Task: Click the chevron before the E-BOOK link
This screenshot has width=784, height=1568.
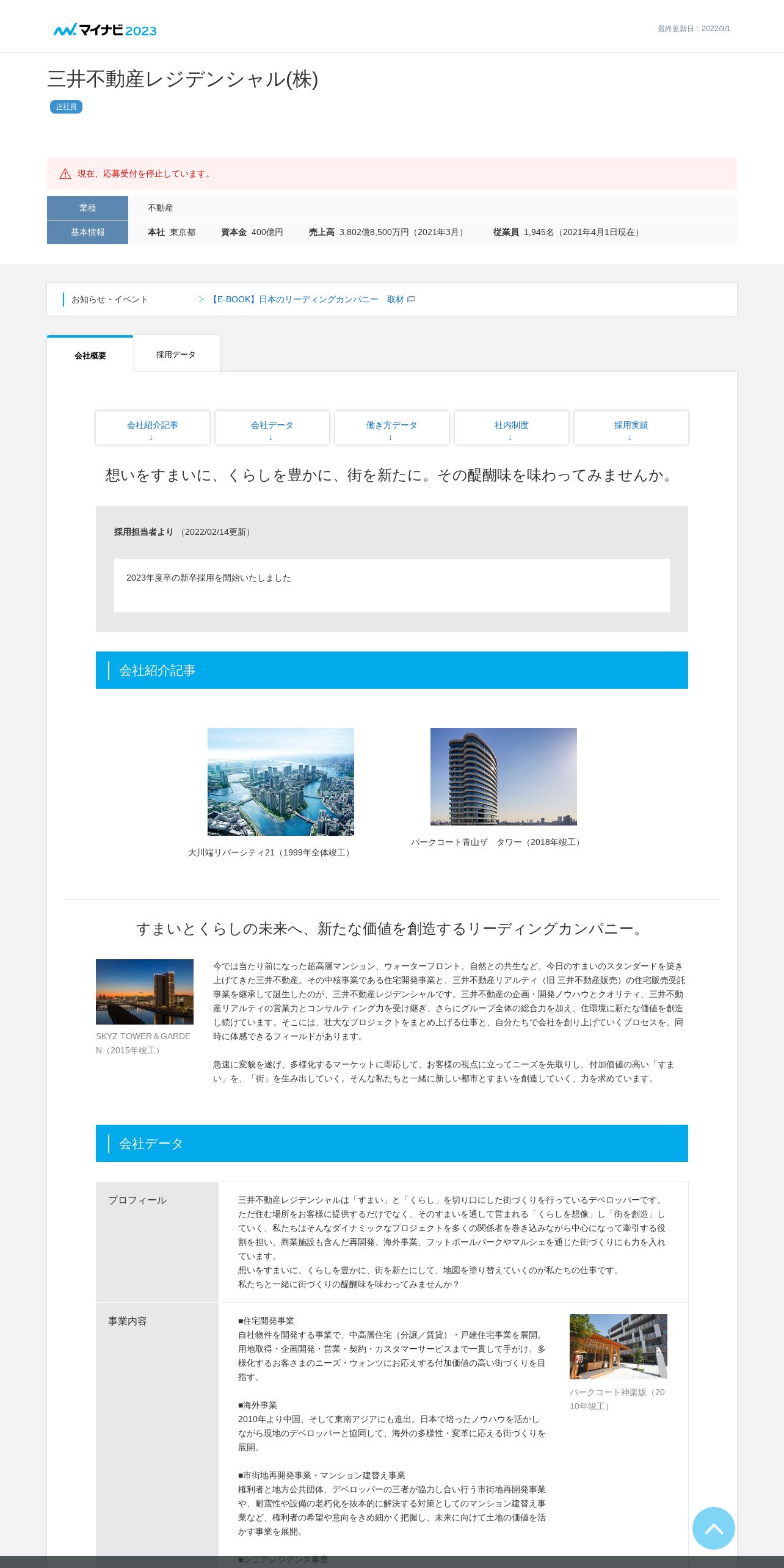Action: point(201,299)
